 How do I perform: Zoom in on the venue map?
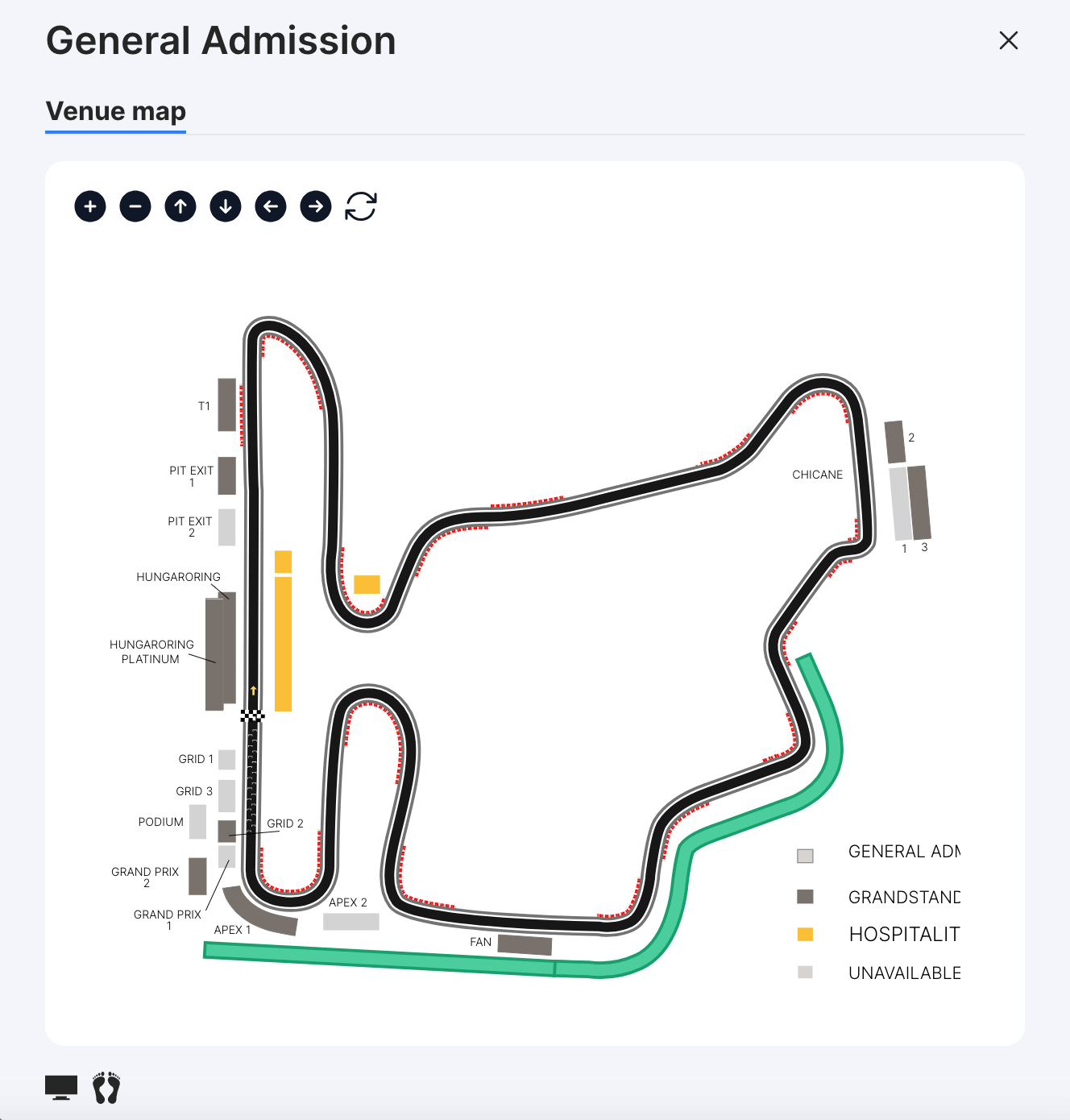90,207
